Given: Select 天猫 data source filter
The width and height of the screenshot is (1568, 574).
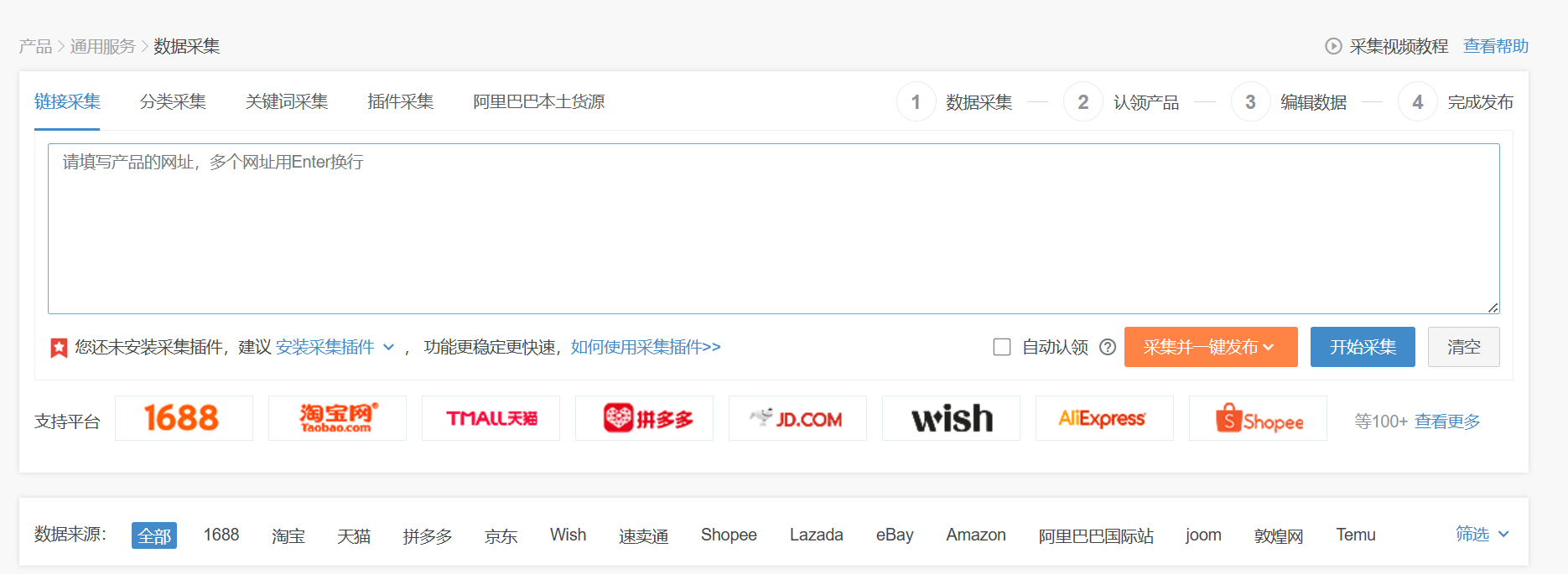Looking at the screenshot, I should coord(354,535).
